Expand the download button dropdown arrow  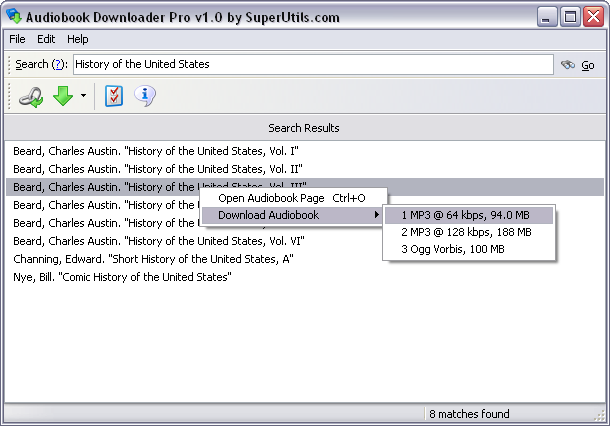pos(83,97)
